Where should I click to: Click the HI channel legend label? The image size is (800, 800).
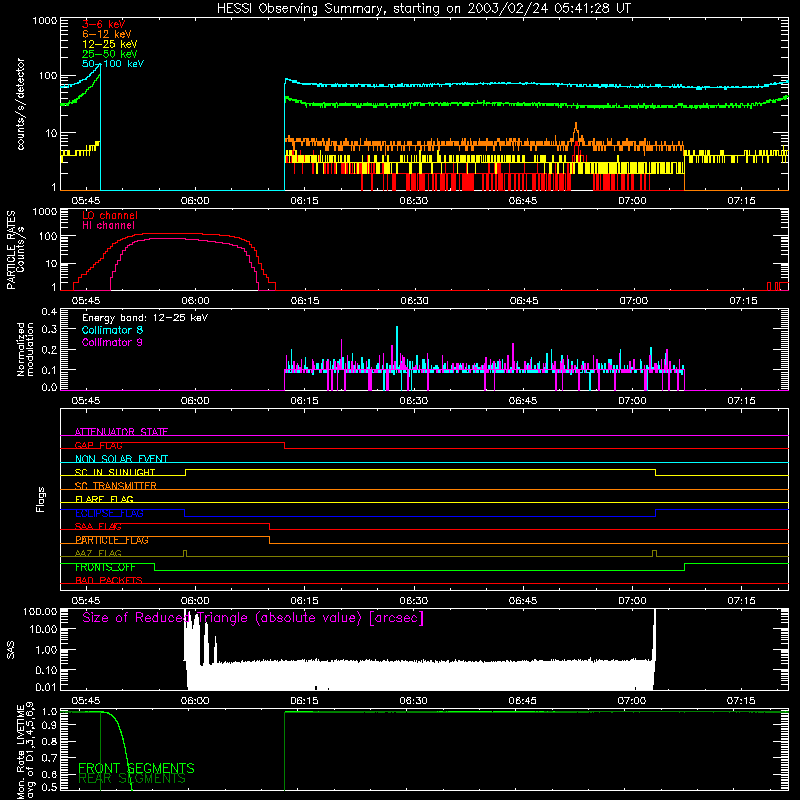[108, 226]
